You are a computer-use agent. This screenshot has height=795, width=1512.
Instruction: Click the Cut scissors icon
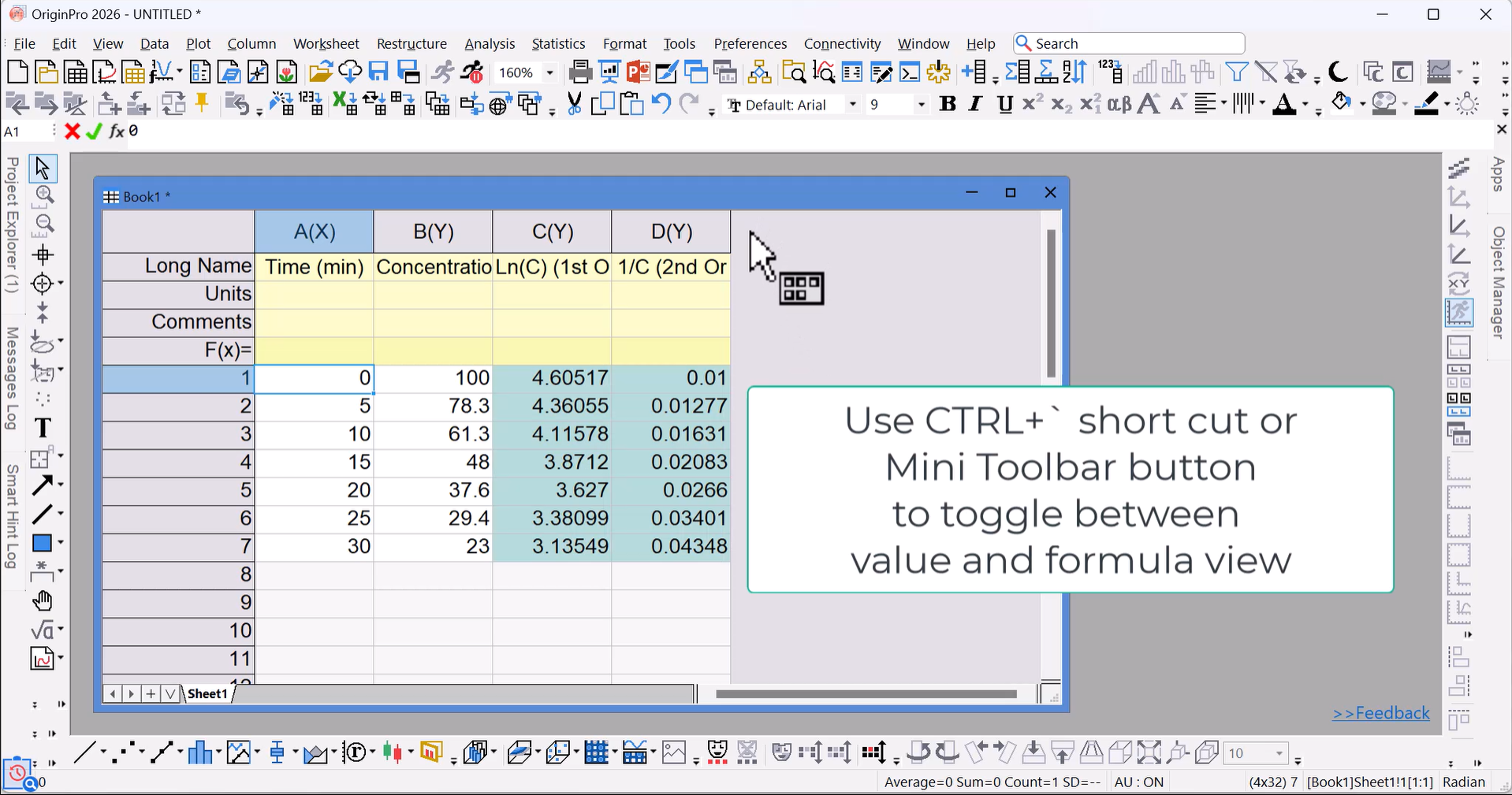pyautogui.click(x=574, y=104)
